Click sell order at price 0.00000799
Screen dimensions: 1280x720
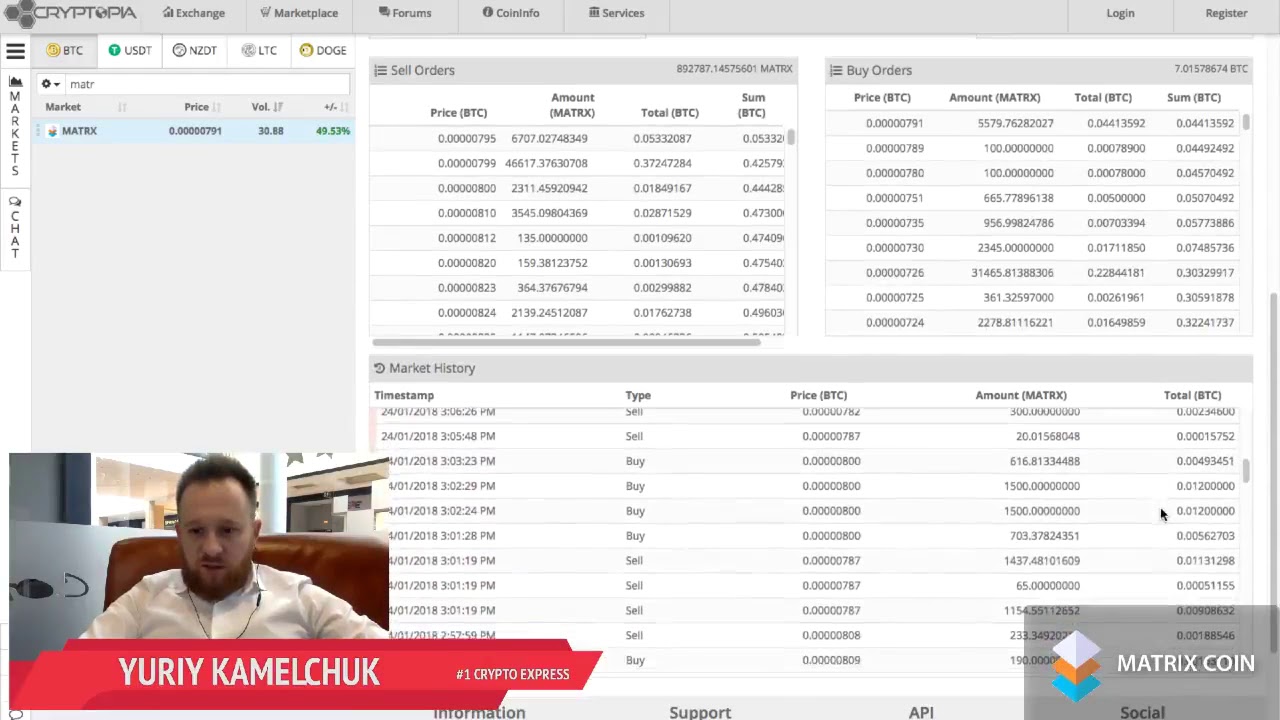click(x=577, y=163)
